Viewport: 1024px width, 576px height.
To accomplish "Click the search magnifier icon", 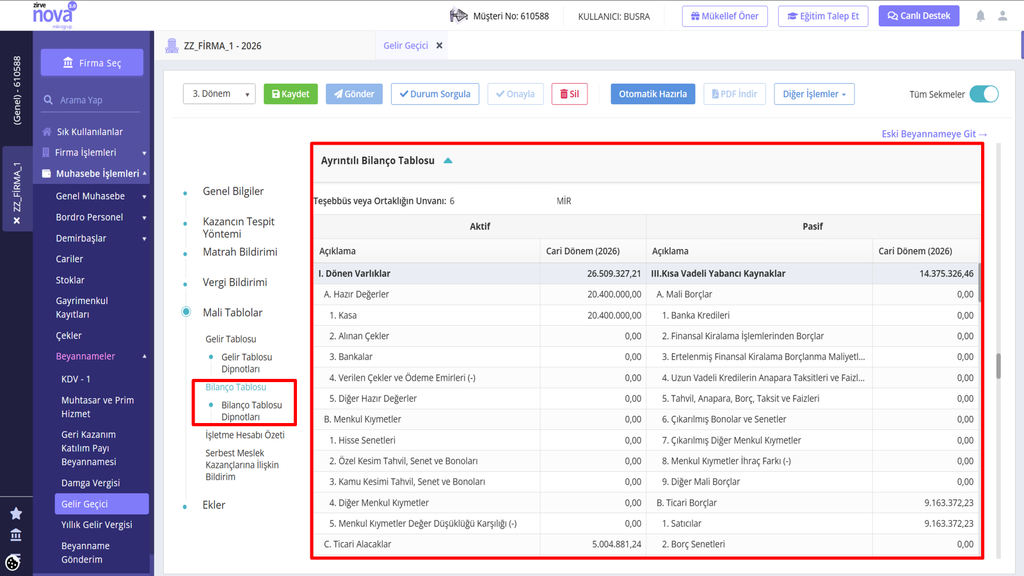I will coord(48,100).
